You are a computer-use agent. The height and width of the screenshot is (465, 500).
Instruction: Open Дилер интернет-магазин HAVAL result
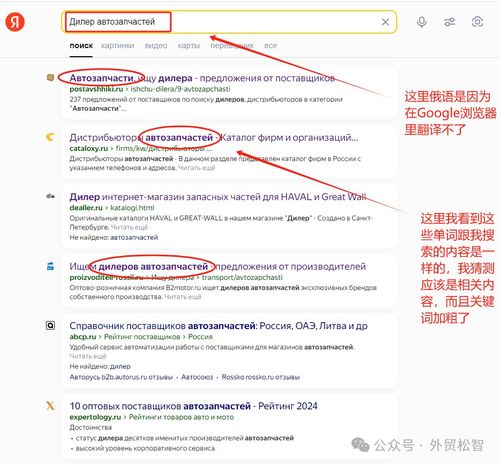click(218, 197)
